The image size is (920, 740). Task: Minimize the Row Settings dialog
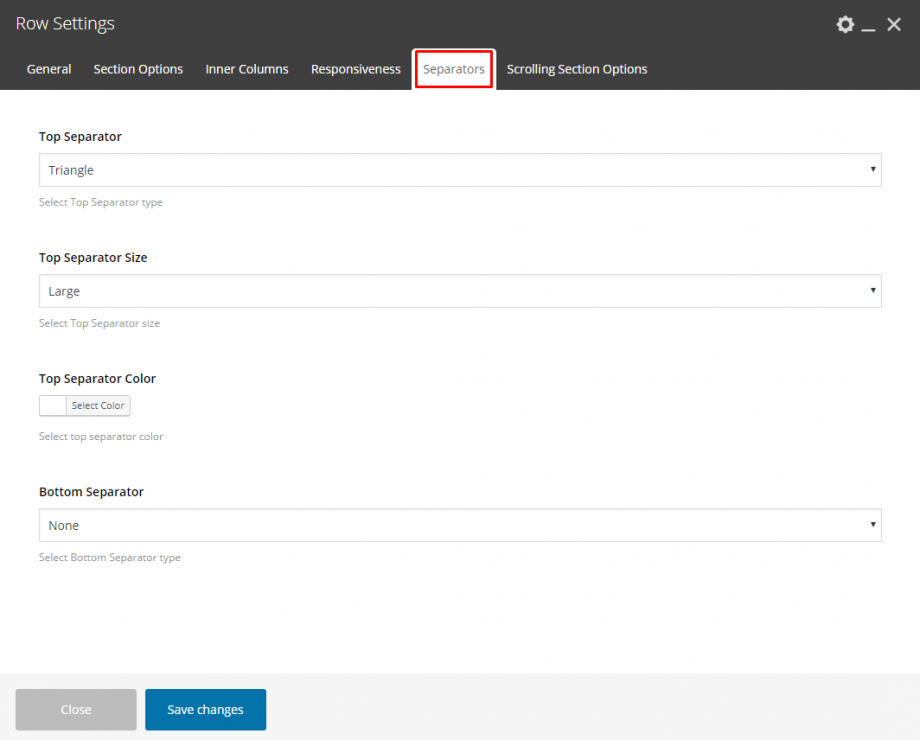pyautogui.click(x=868, y=29)
